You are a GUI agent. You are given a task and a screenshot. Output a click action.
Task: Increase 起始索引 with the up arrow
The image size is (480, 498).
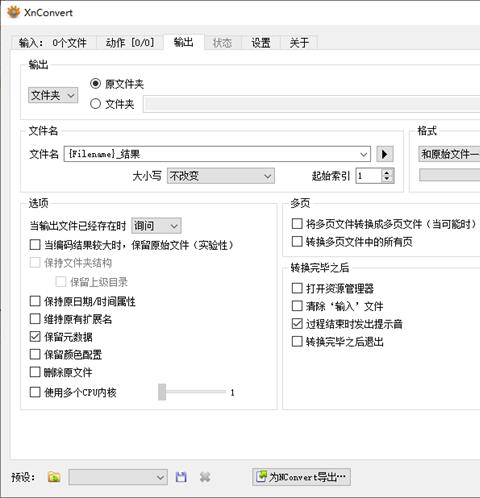tap(387, 172)
